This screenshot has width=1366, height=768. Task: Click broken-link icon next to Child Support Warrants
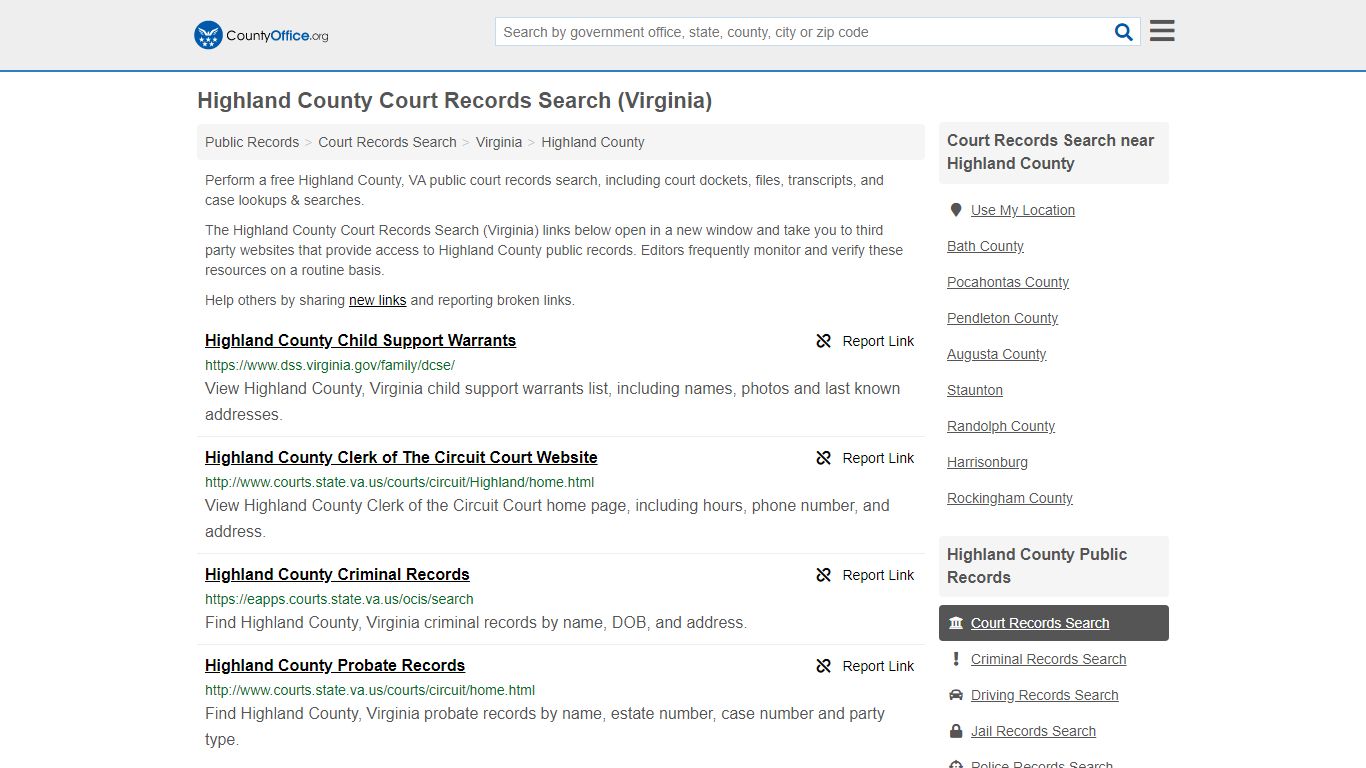(x=823, y=341)
